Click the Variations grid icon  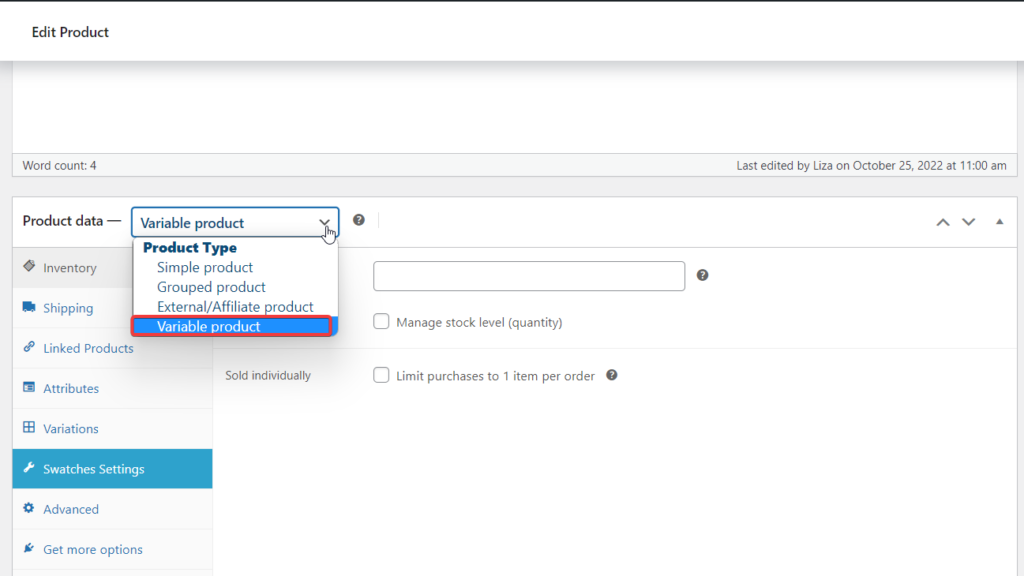29,428
